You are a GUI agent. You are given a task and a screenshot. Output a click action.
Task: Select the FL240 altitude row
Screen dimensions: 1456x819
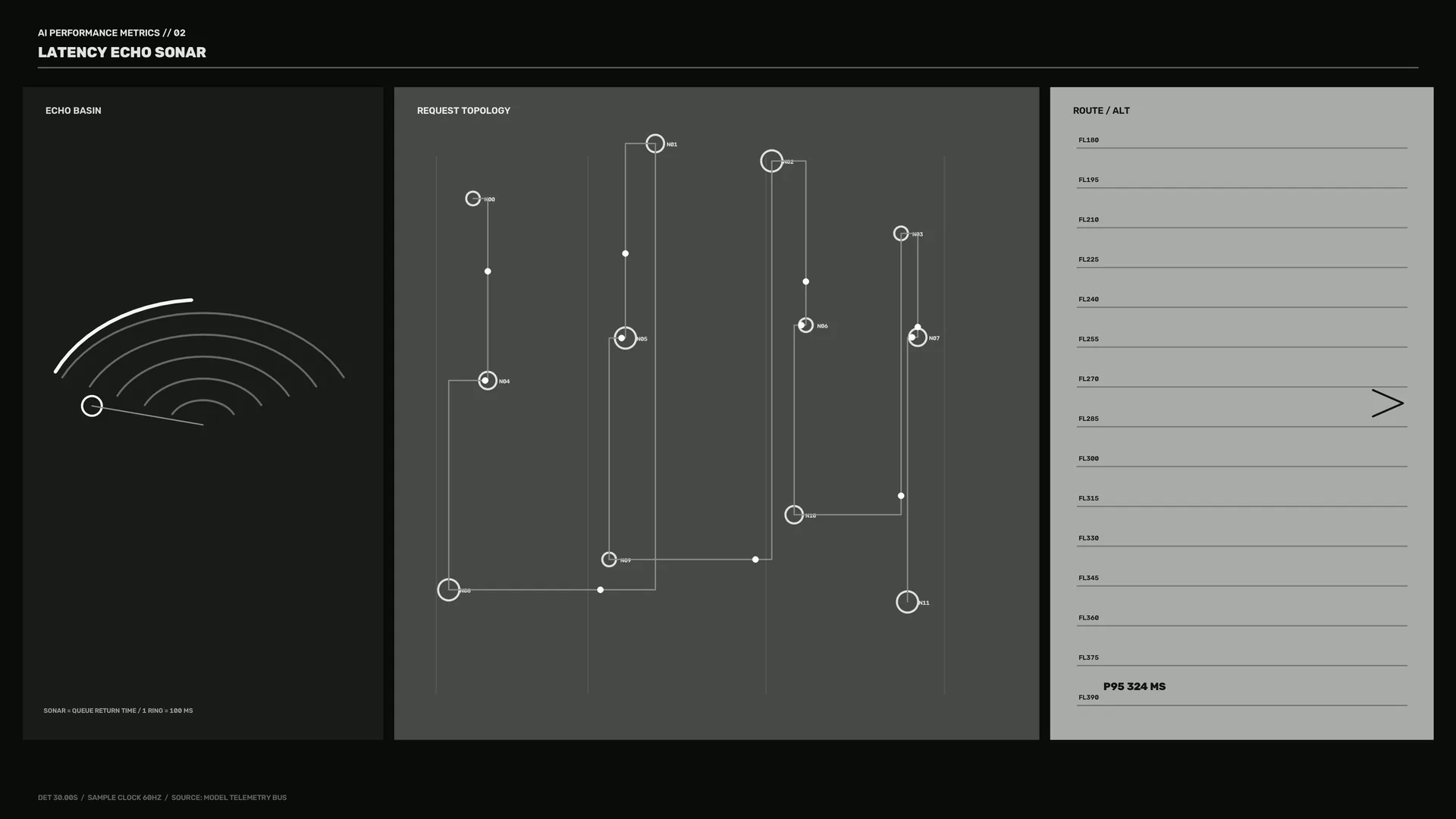point(1241,301)
